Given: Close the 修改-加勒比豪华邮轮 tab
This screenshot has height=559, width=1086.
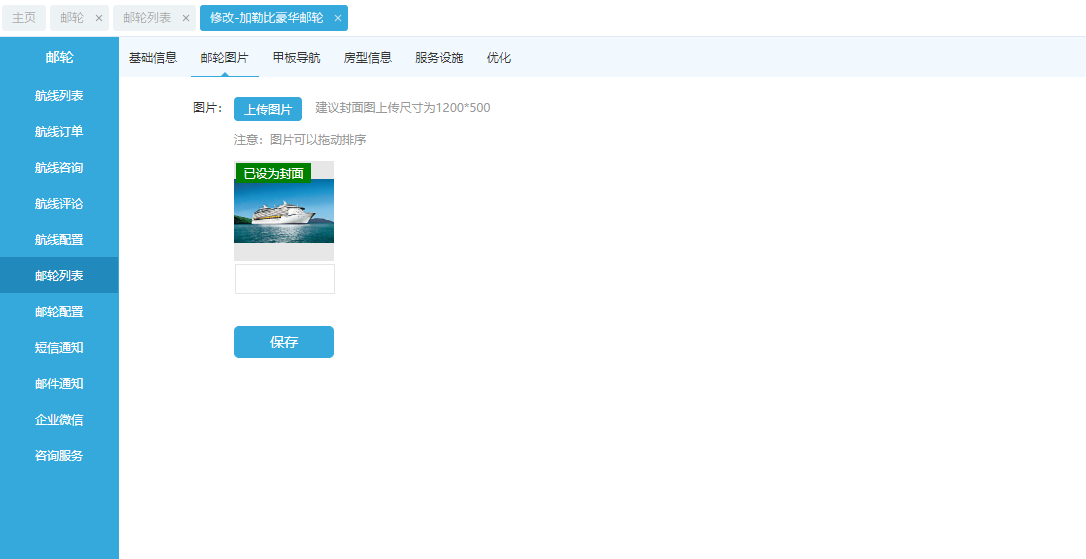Looking at the screenshot, I should 338,18.
